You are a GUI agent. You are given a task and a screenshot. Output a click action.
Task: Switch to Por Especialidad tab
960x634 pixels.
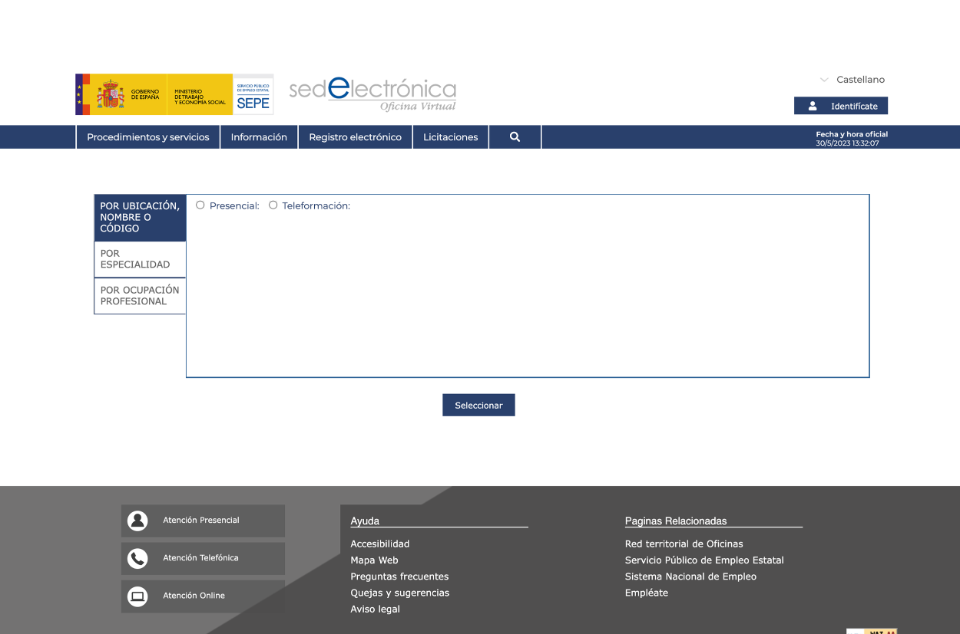[x=140, y=259]
